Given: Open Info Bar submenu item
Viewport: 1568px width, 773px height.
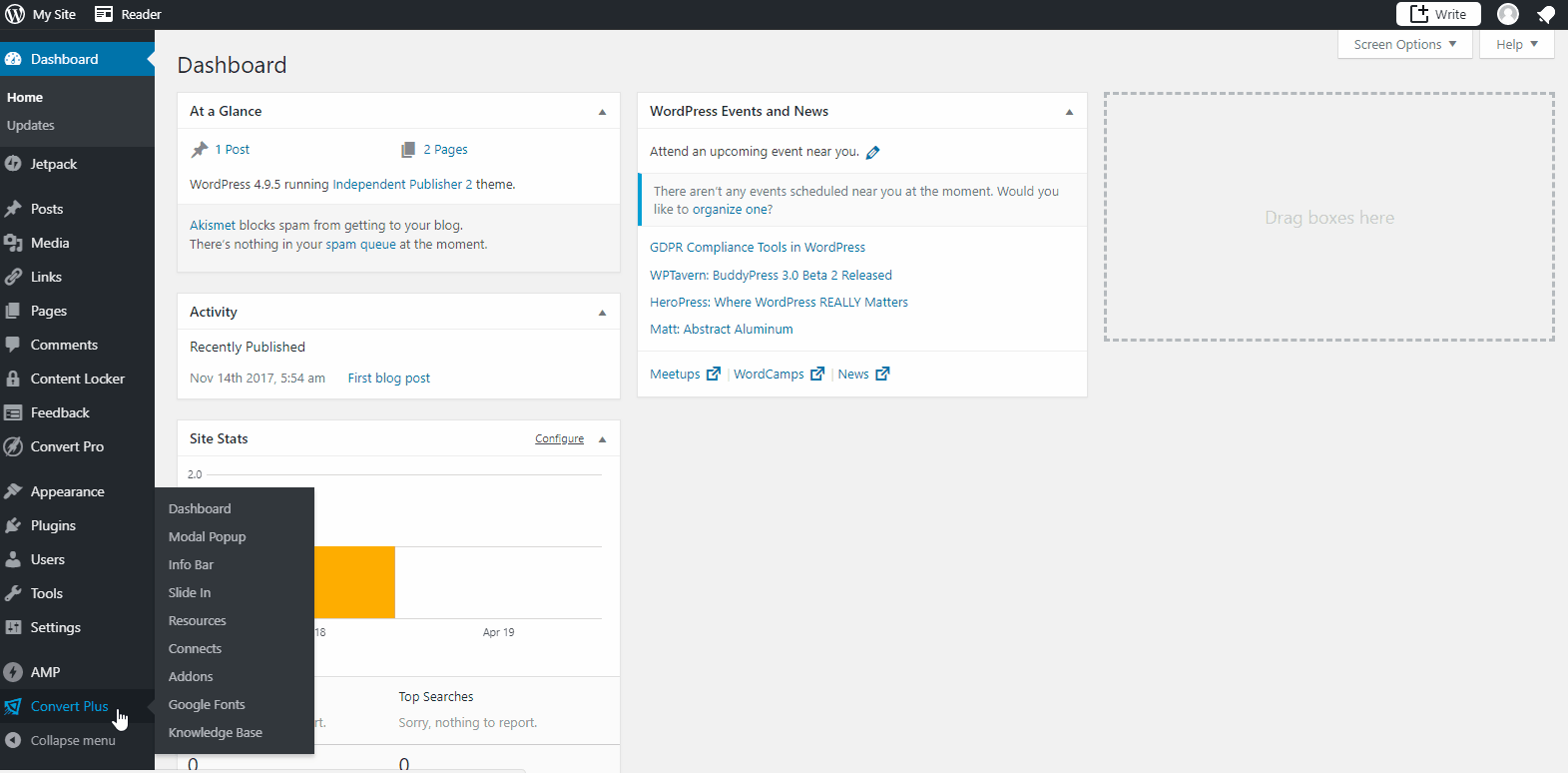Looking at the screenshot, I should point(191,564).
